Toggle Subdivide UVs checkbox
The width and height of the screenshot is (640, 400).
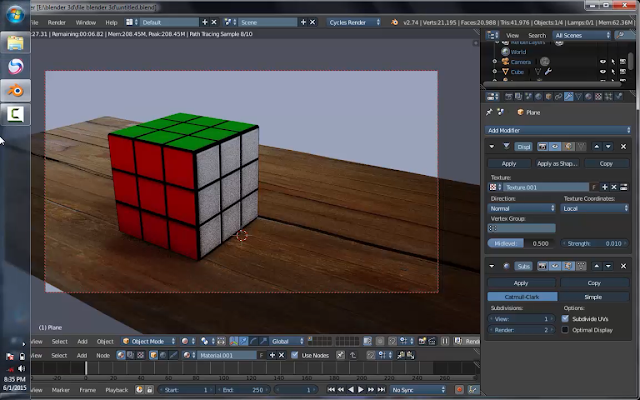pyautogui.click(x=565, y=318)
